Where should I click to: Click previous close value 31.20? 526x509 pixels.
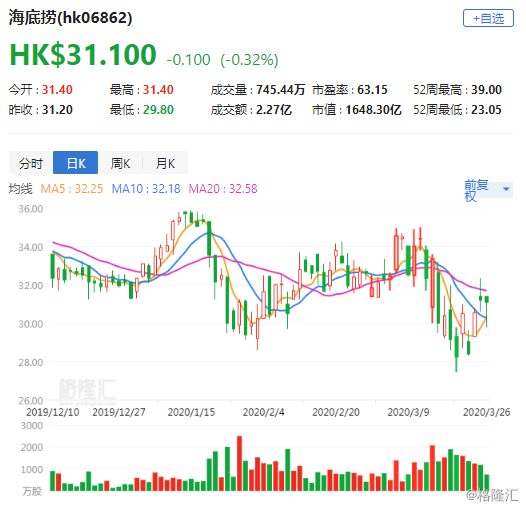(57, 110)
